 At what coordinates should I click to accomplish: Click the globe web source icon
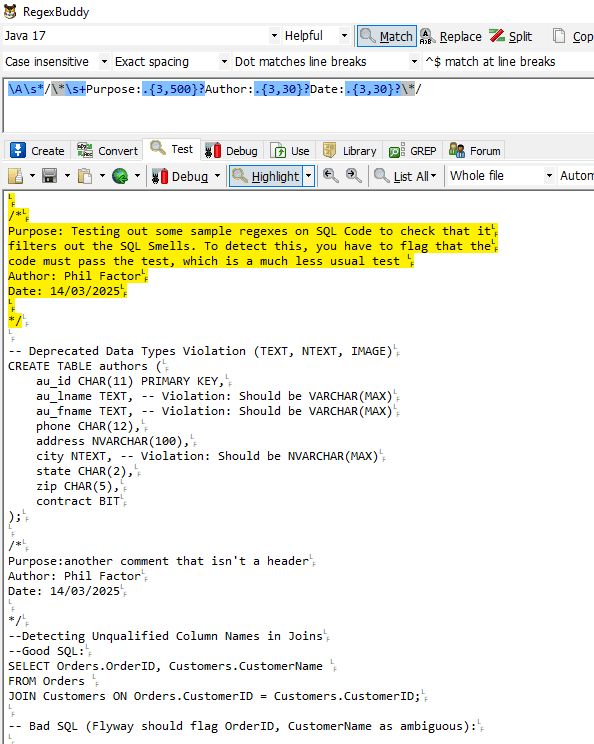click(120, 176)
